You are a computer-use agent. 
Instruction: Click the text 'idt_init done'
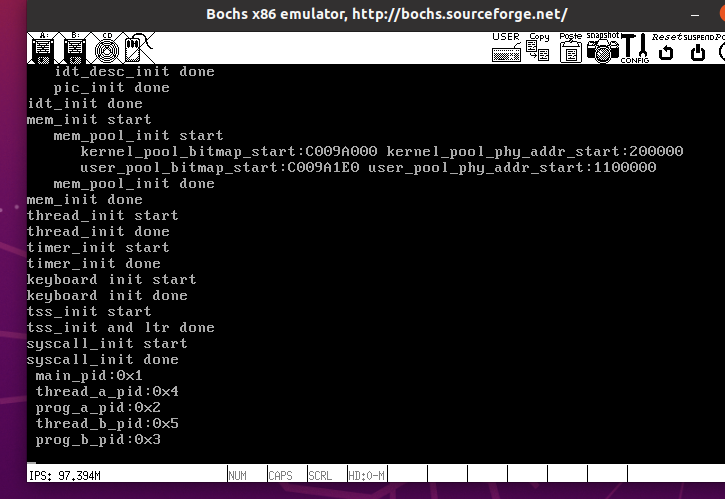pyautogui.click(x=85, y=104)
